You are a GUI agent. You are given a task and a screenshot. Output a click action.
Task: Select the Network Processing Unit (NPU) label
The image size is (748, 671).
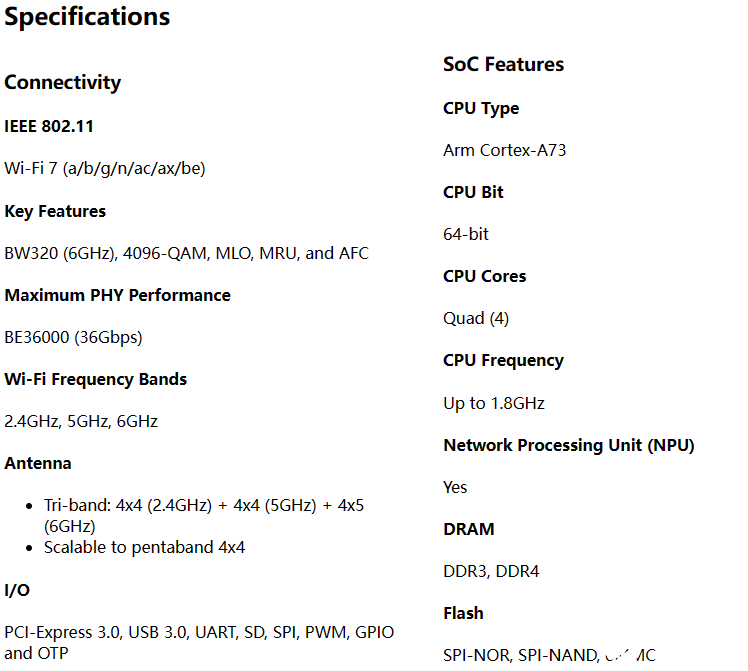tap(568, 445)
